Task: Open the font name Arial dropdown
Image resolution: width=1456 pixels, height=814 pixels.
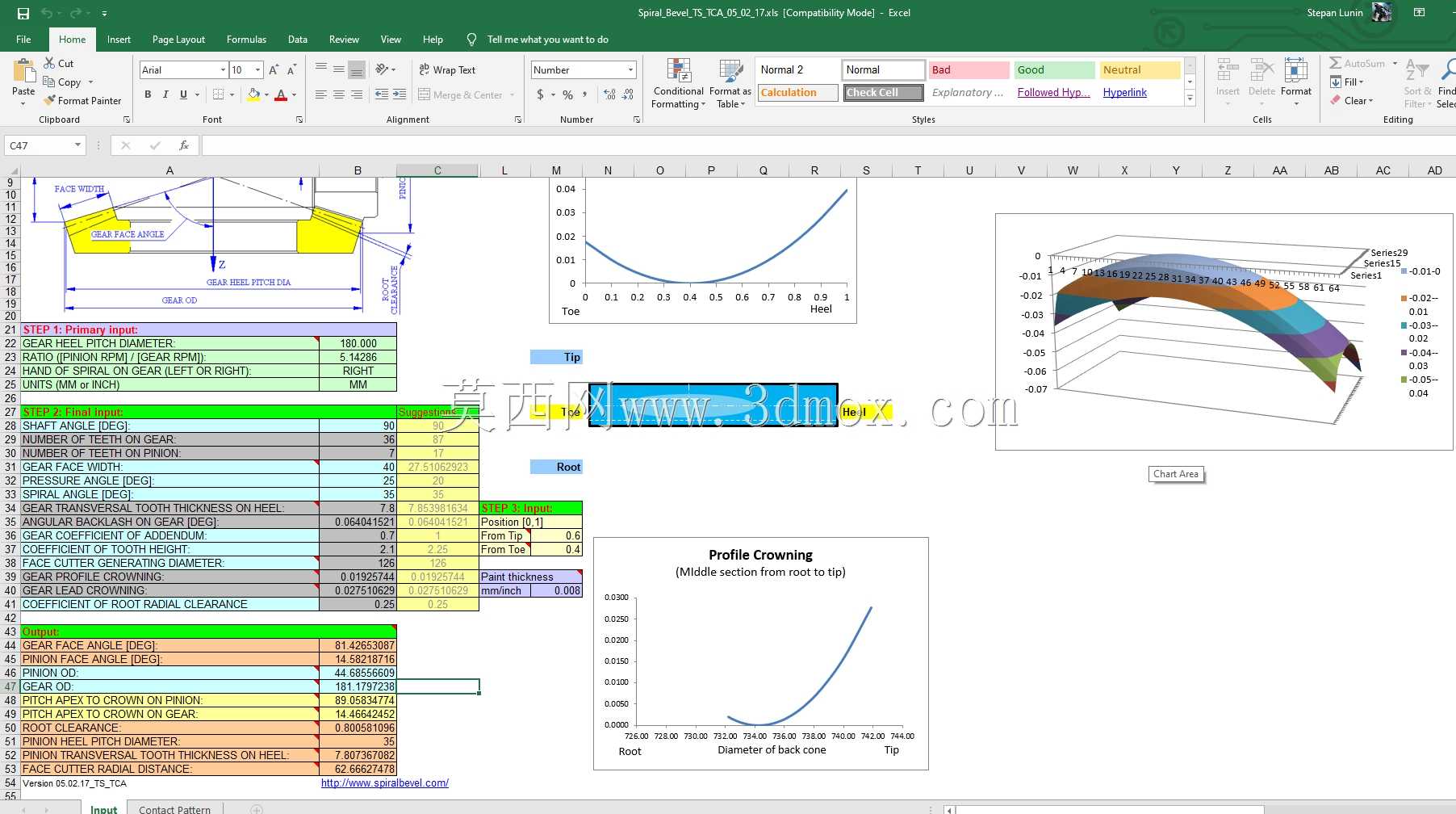Action: tap(223, 70)
